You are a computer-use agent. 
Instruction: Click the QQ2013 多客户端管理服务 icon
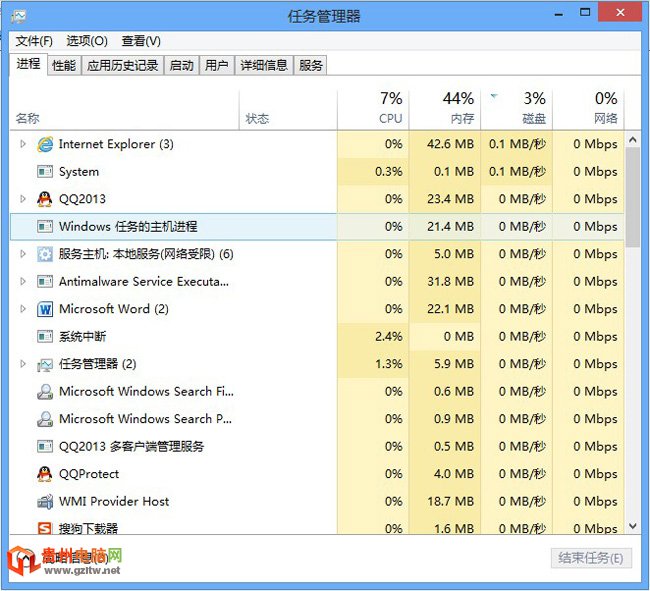coord(45,446)
